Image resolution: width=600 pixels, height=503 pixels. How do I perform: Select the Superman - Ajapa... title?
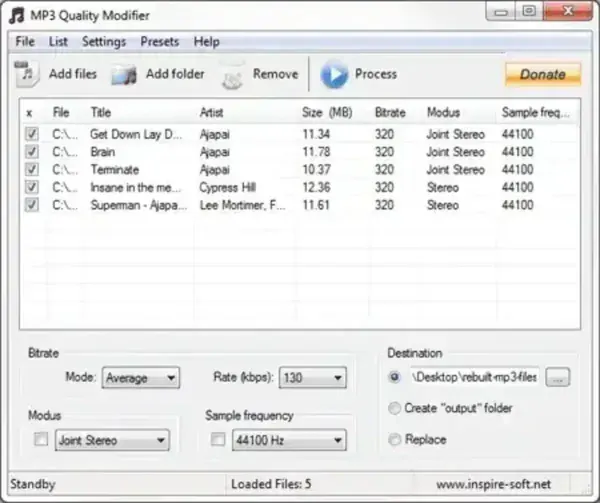[x=139, y=205]
